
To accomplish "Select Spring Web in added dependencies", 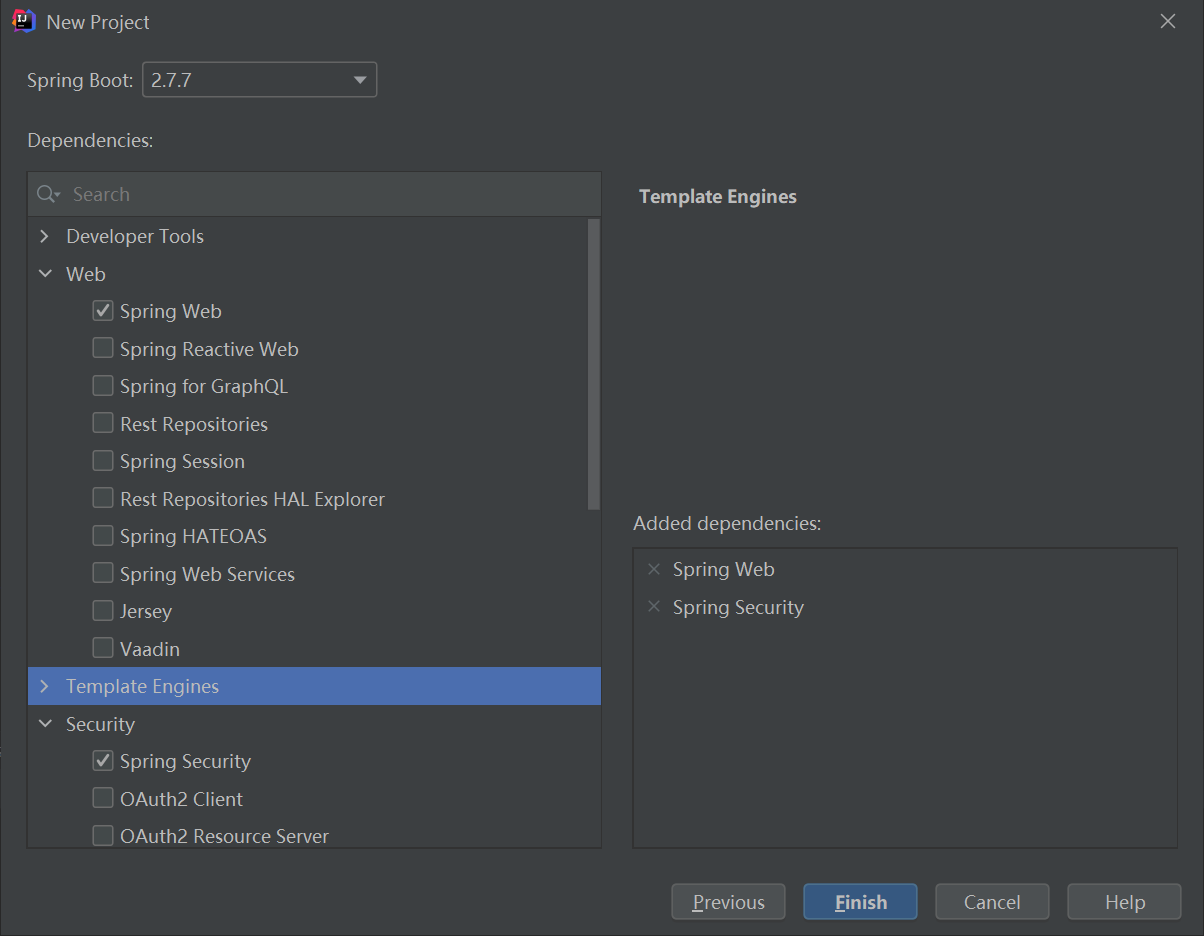I will (x=723, y=569).
